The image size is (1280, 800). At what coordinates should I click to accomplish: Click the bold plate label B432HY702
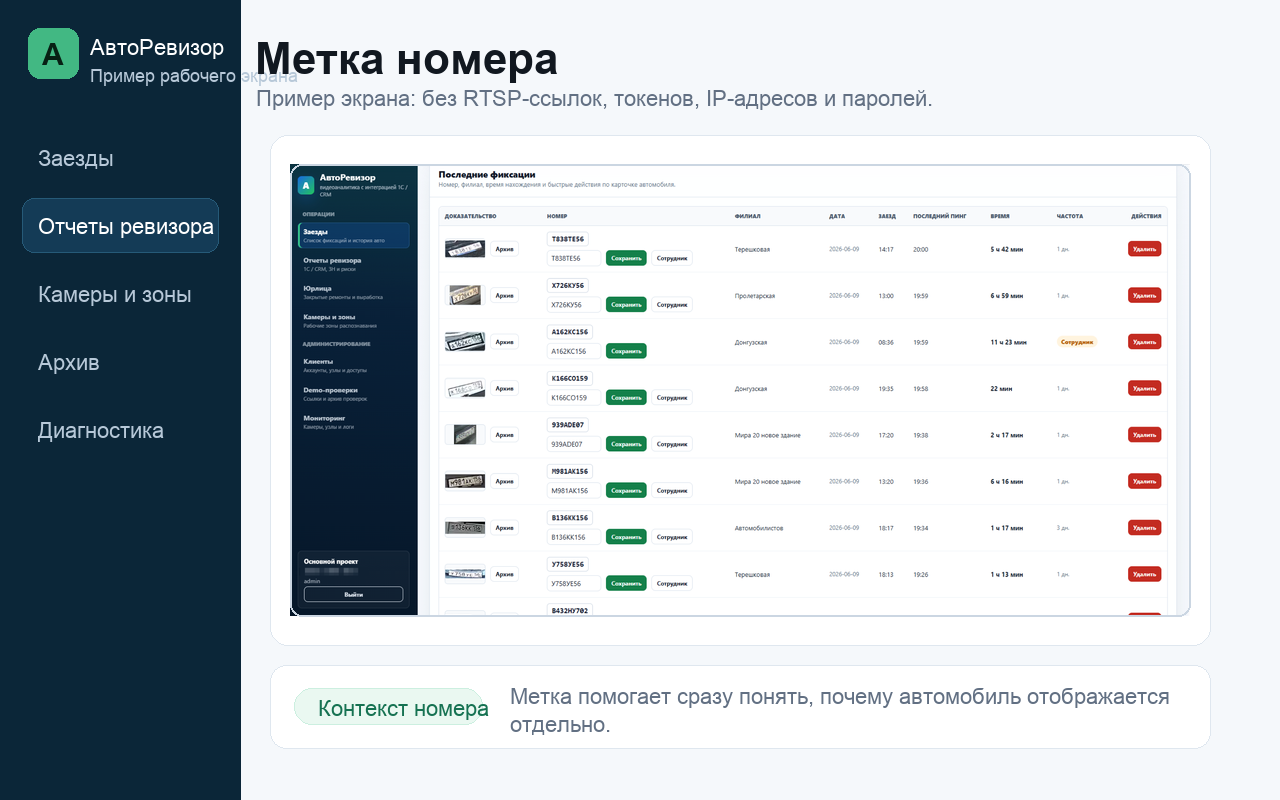pos(570,610)
